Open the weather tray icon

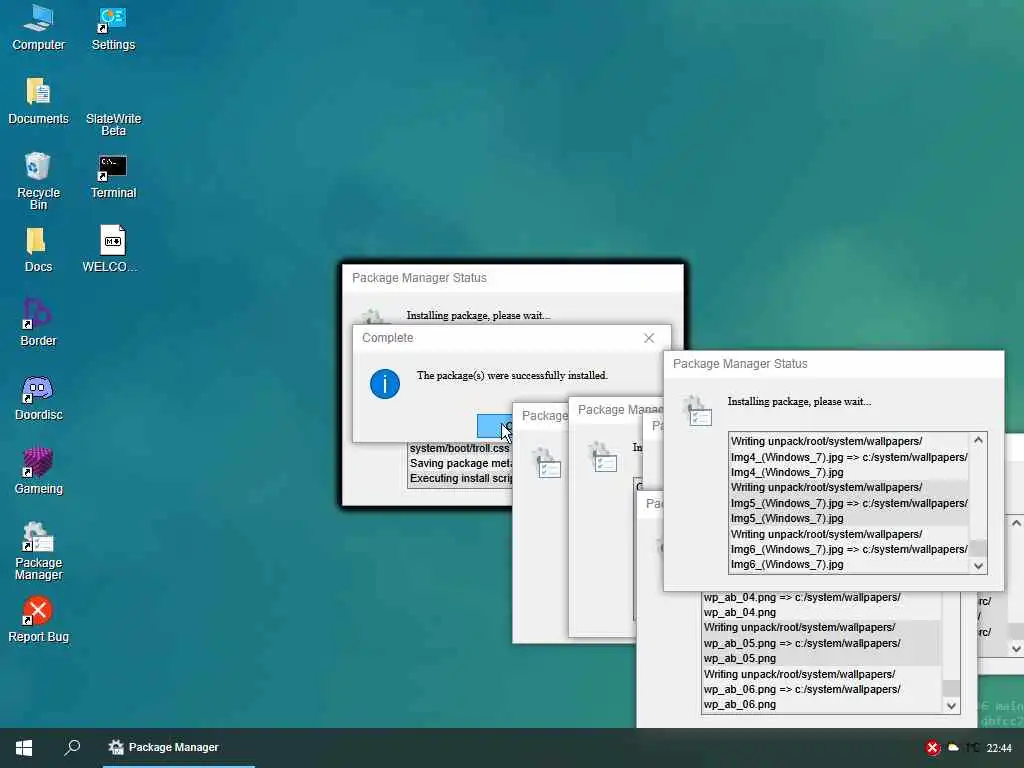953,748
